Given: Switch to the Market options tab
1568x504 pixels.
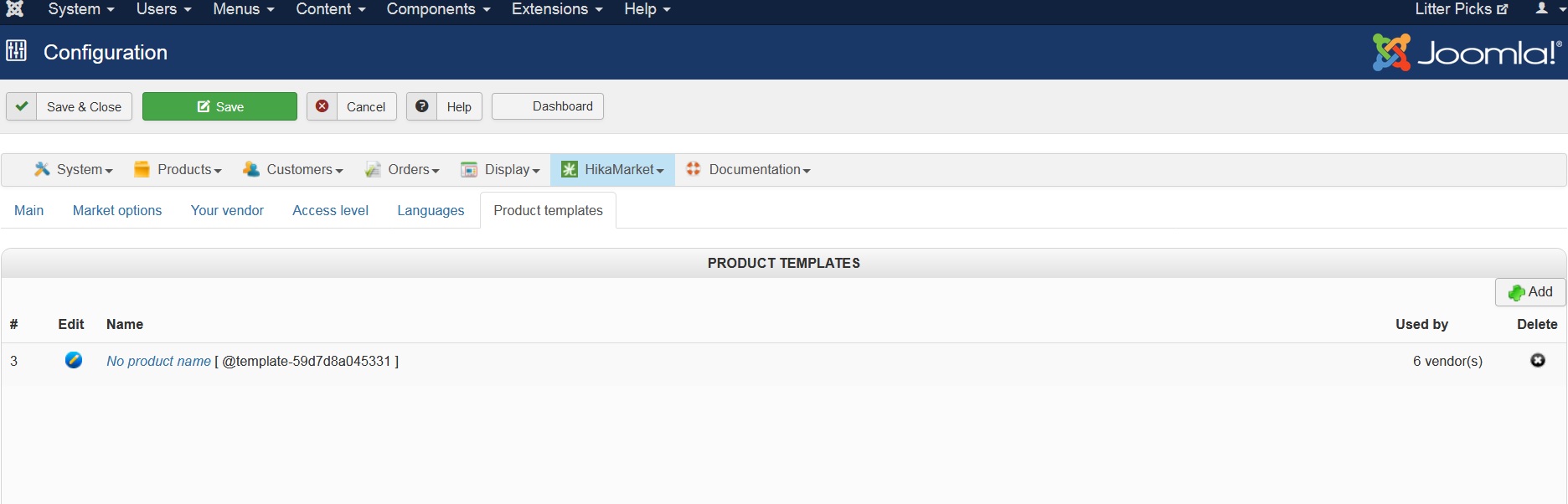Looking at the screenshot, I should click(x=117, y=210).
